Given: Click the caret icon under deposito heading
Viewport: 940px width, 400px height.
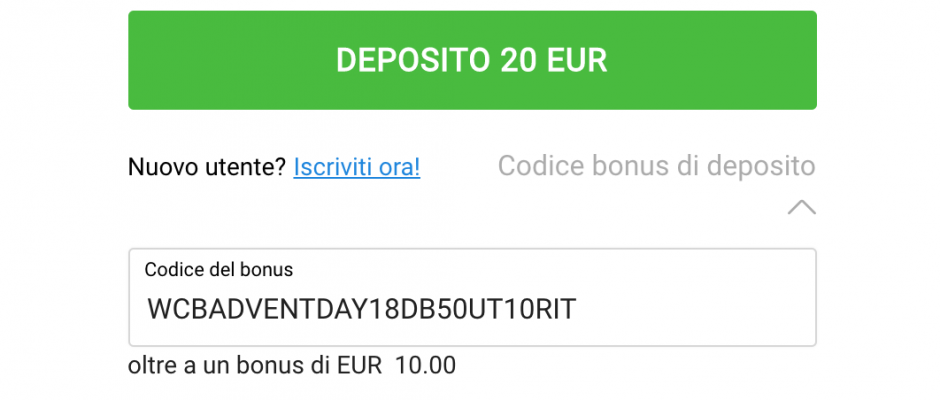Looking at the screenshot, I should pos(802,207).
